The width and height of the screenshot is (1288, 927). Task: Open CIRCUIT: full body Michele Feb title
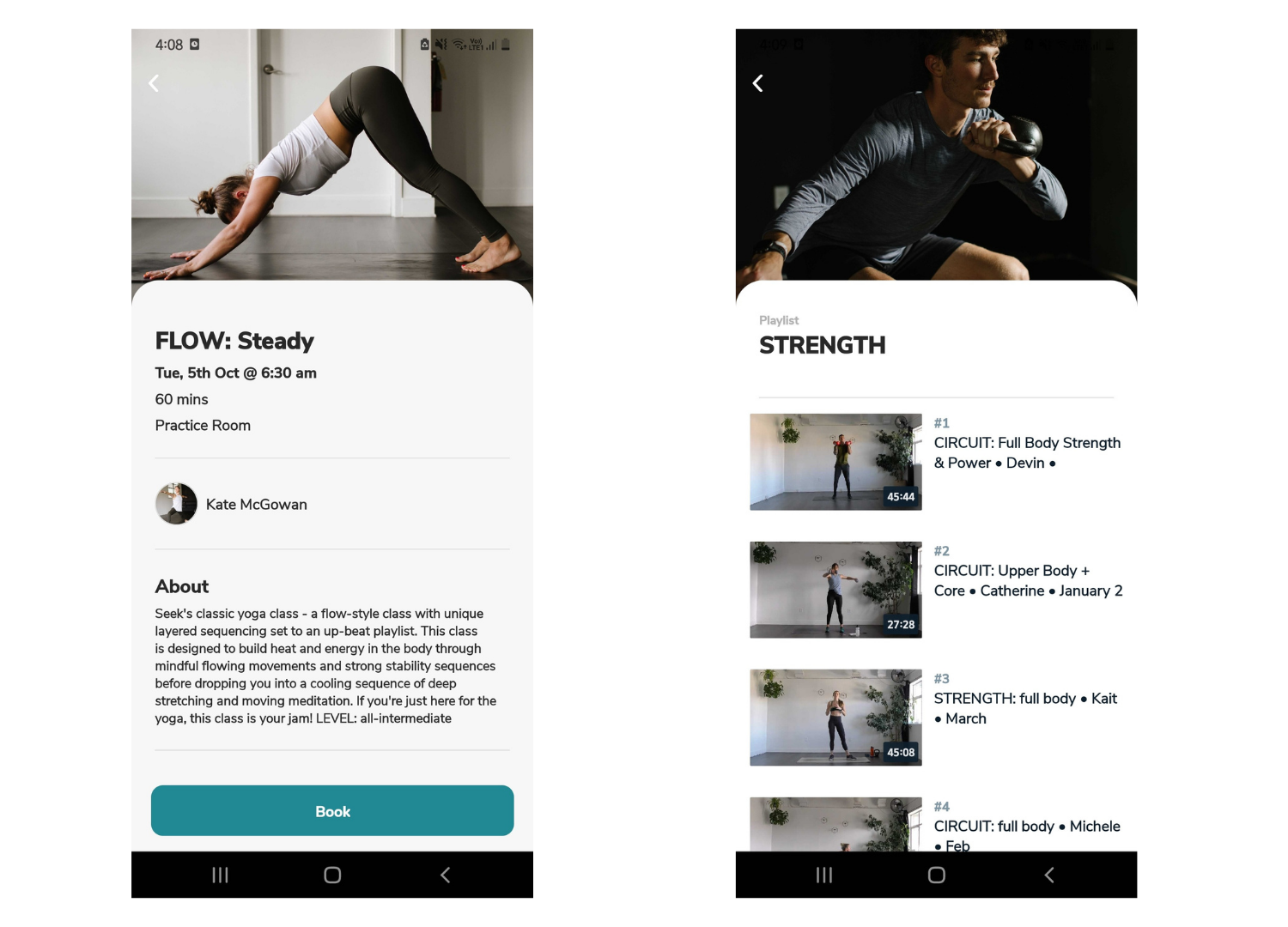coord(1027,835)
